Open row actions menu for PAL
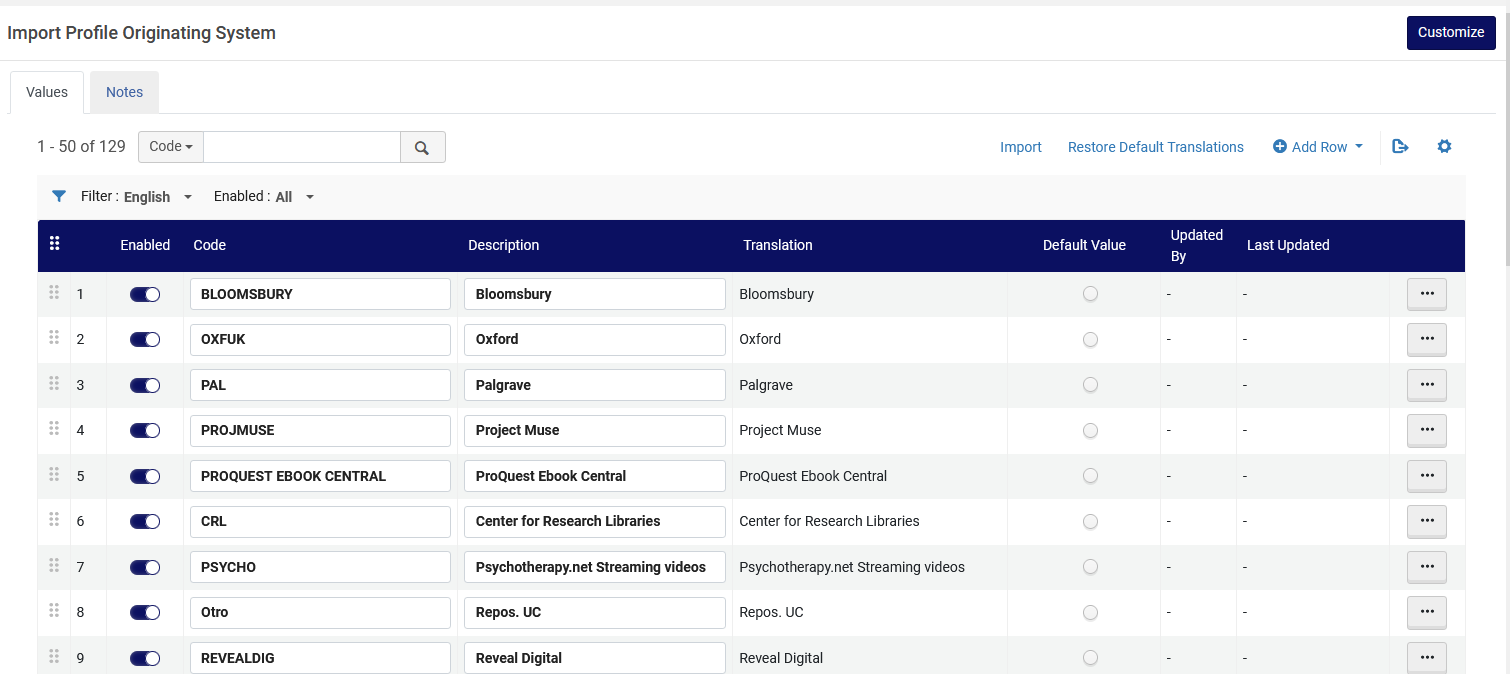The height and width of the screenshot is (674, 1510). coord(1427,385)
